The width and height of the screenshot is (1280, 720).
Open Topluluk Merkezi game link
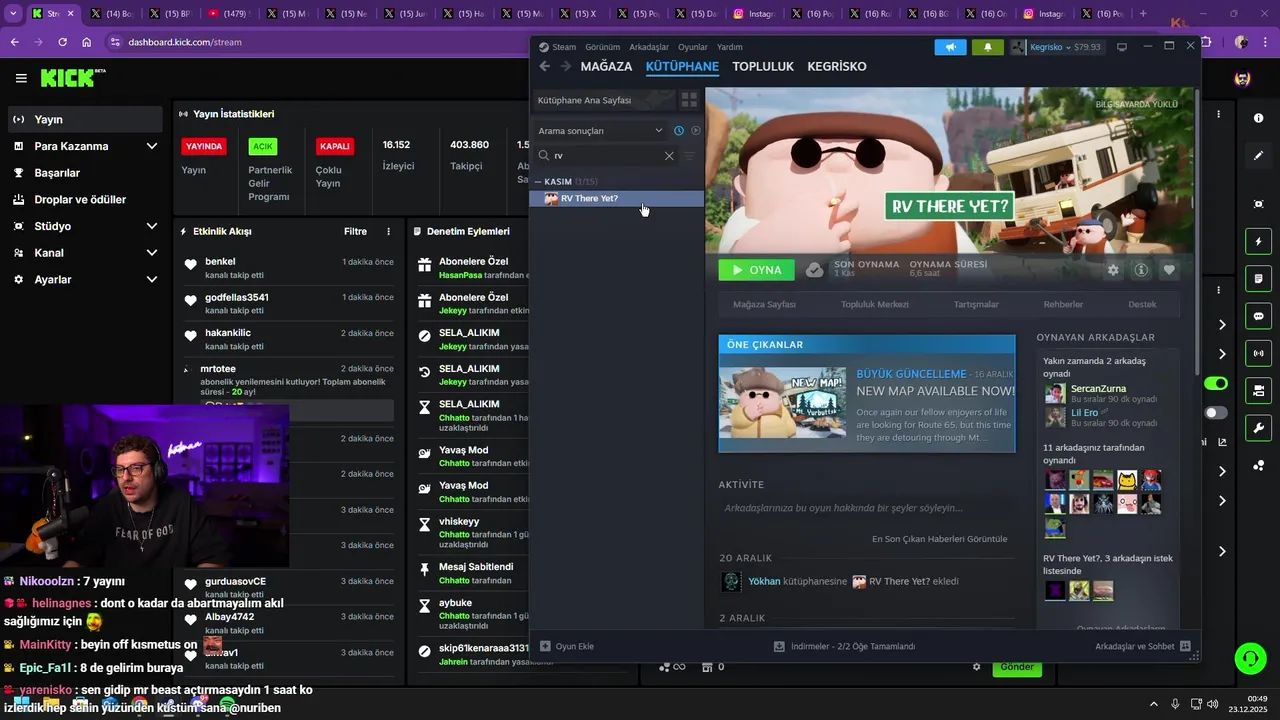pos(875,304)
